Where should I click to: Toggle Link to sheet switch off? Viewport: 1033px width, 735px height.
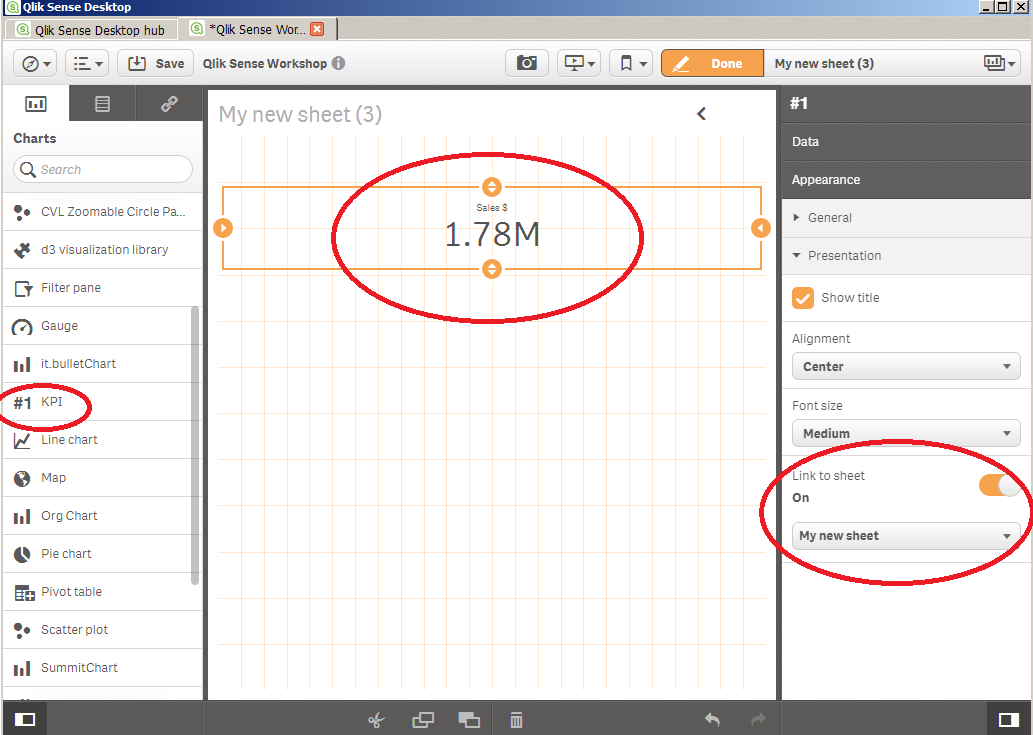pyautogui.click(x=999, y=486)
